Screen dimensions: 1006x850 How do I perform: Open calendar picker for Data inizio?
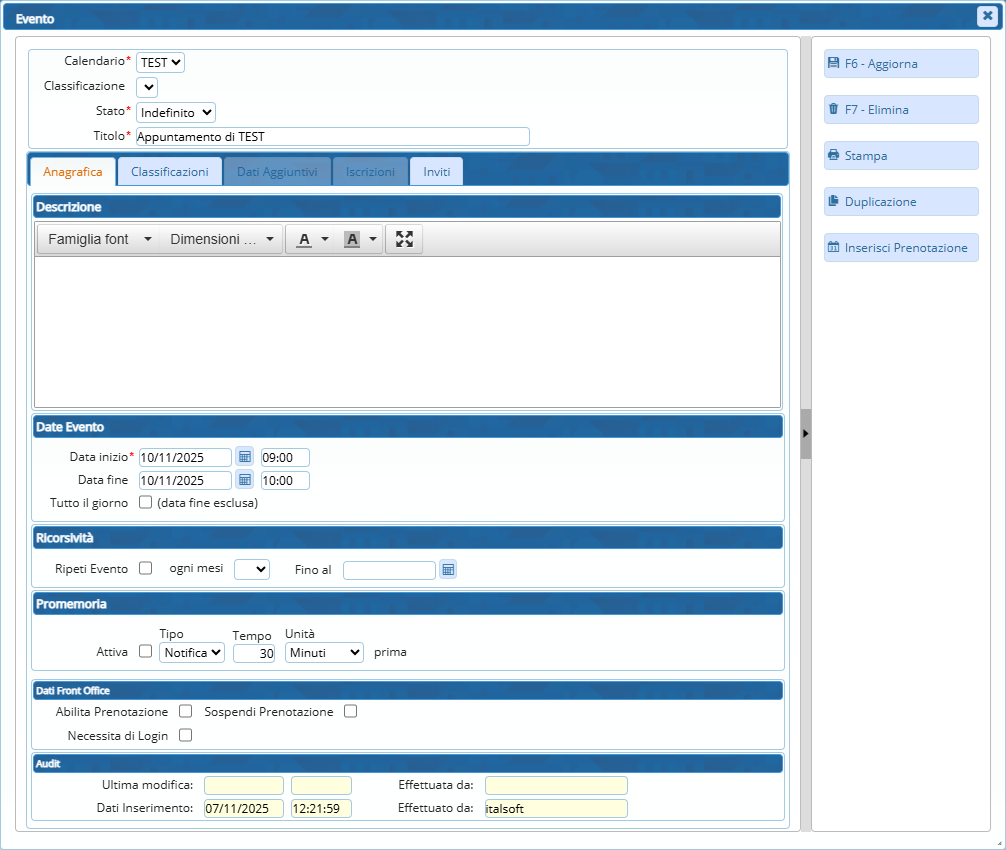pos(245,457)
